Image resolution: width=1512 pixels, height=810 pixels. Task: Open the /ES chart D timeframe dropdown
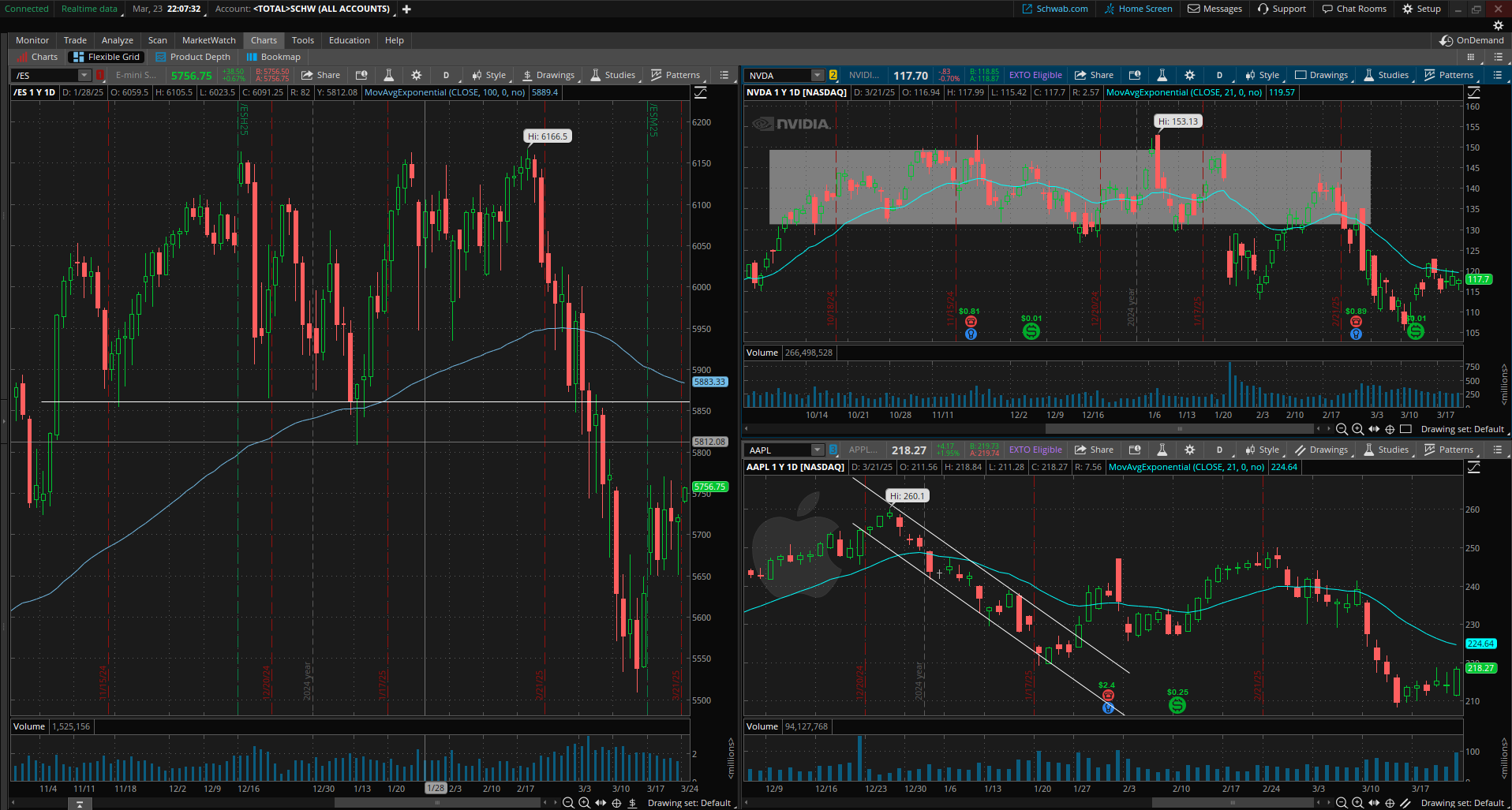pyautogui.click(x=447, y=75)
